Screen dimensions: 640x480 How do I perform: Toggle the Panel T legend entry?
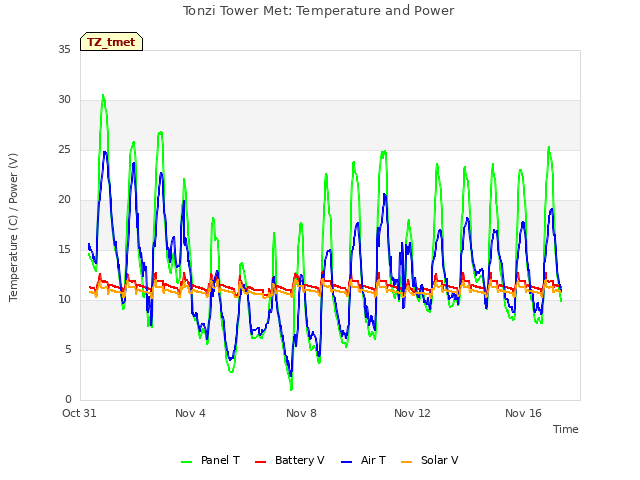[x=211, y=460]
